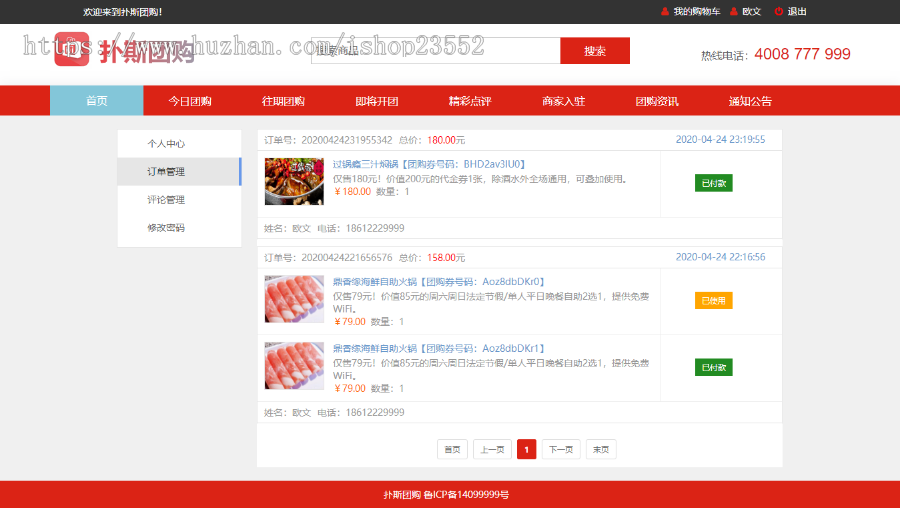Click order number 20200424231955342 text
The width and height of the screenshot is (900, 508).
[x=347, y=140]
